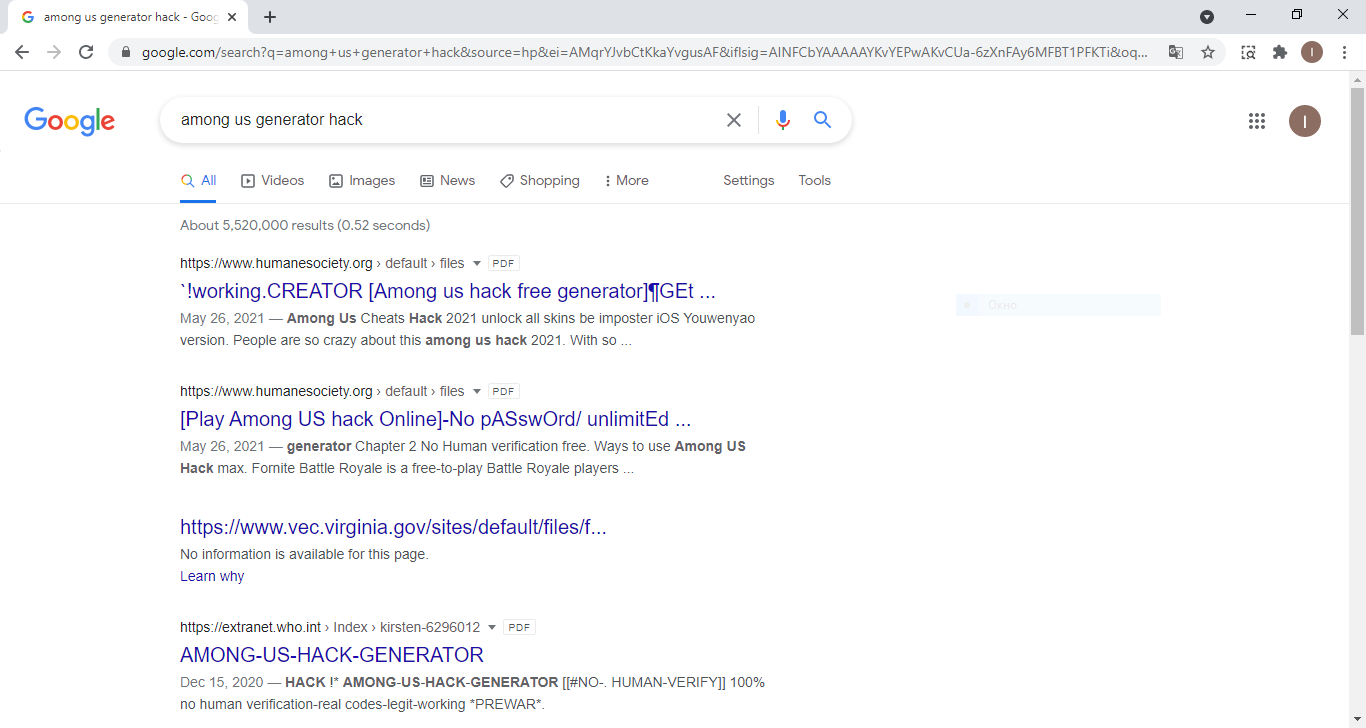Open a new tab with plus button
1366x728 pixels.
[270, 17]
